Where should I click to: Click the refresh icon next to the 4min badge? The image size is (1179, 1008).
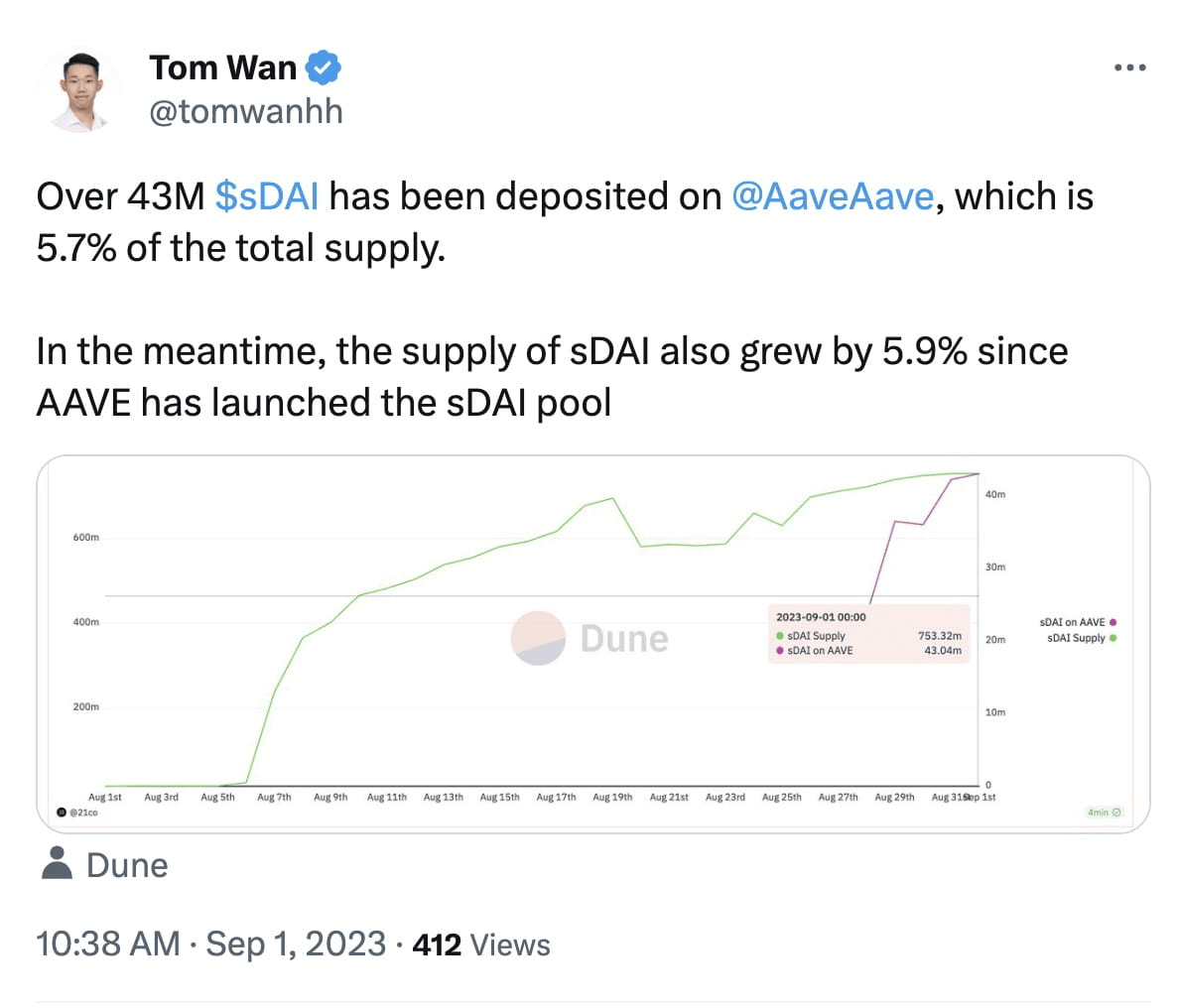click(1116, 813)
